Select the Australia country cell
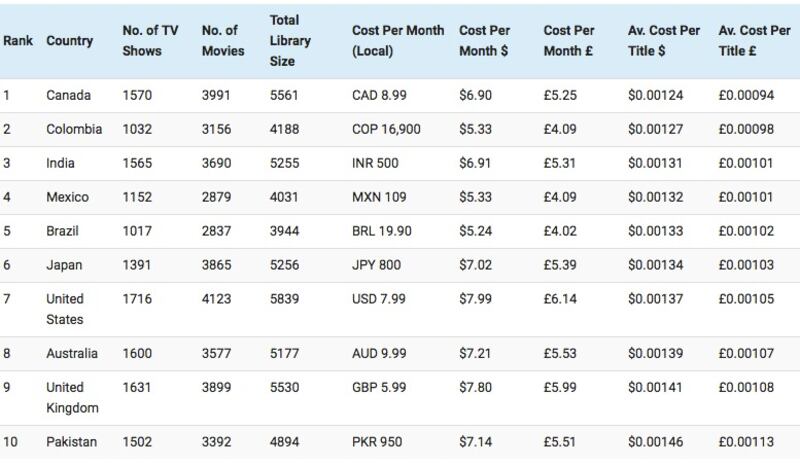 click(72, 354)
